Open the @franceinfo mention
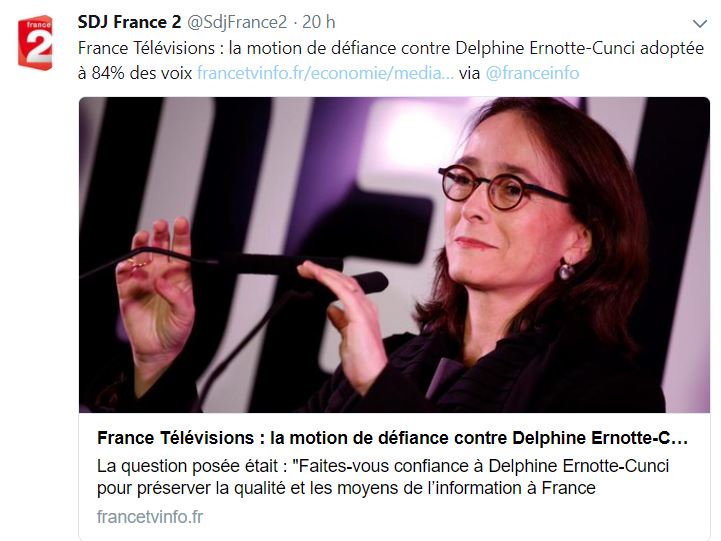The image size is (721, 541). click(x=532, y=73)
